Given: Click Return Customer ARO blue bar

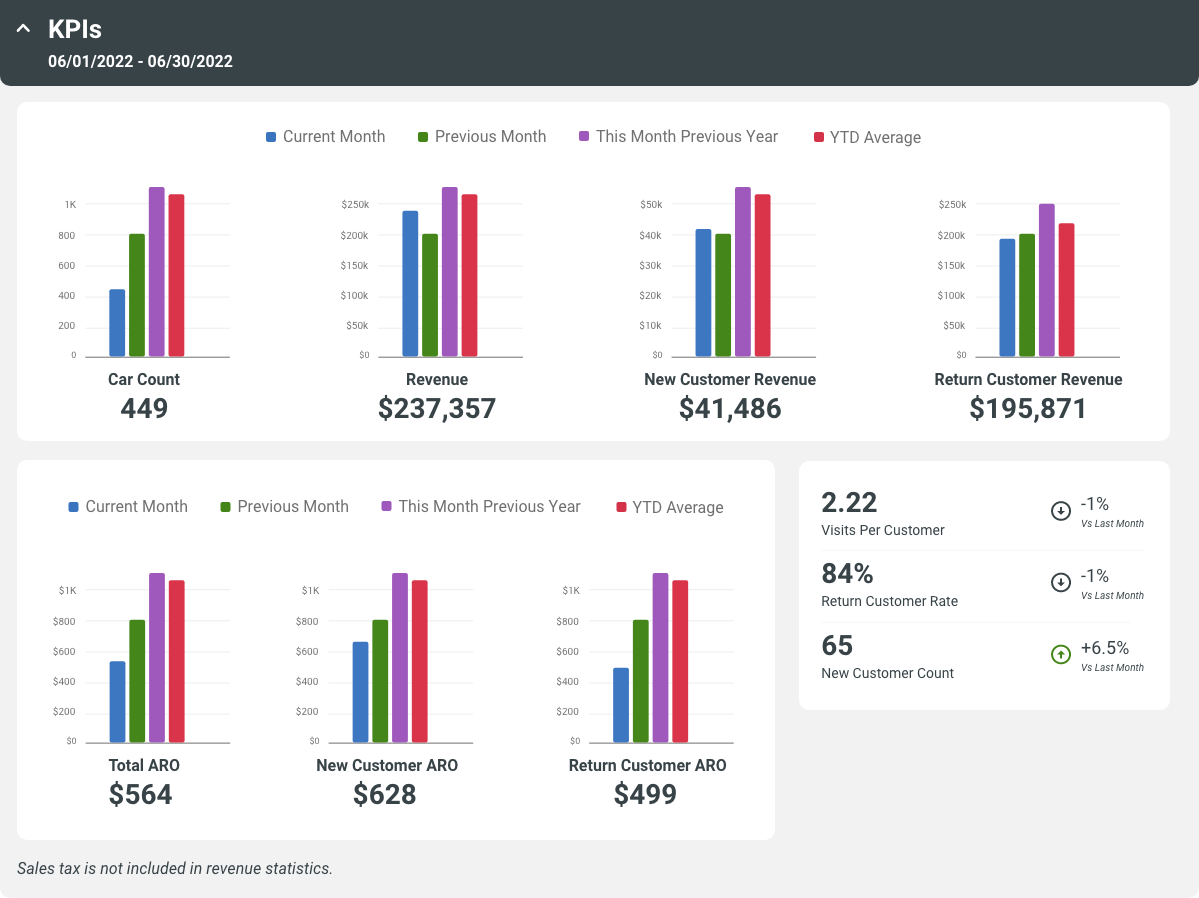Looking at the screenshot, I should point(621,705).
